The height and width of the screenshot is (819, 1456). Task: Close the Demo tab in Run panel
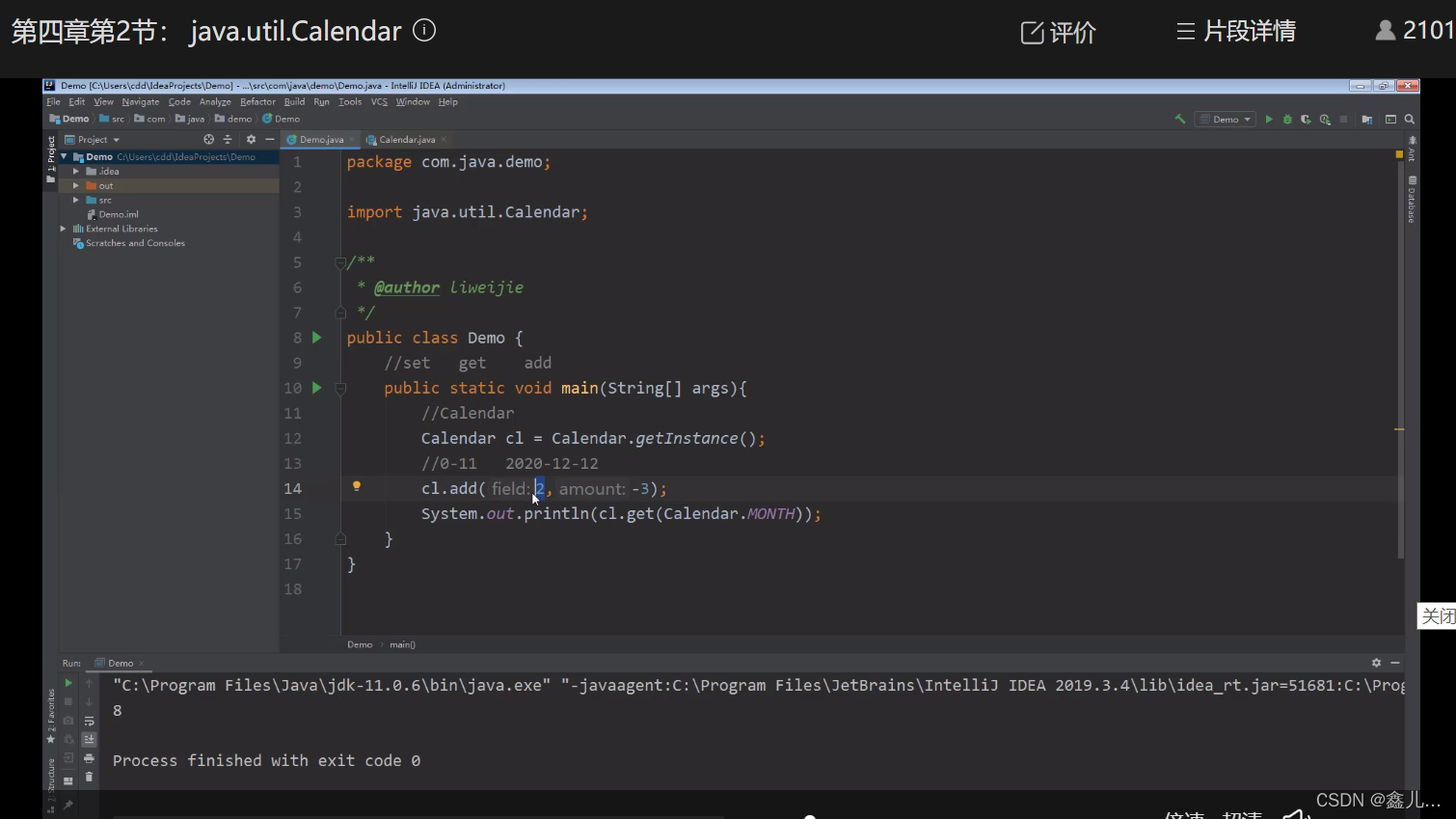pyautogui.click(x=142, y=664)
